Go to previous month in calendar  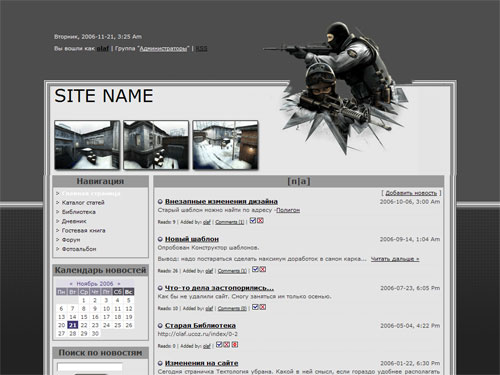71,284
